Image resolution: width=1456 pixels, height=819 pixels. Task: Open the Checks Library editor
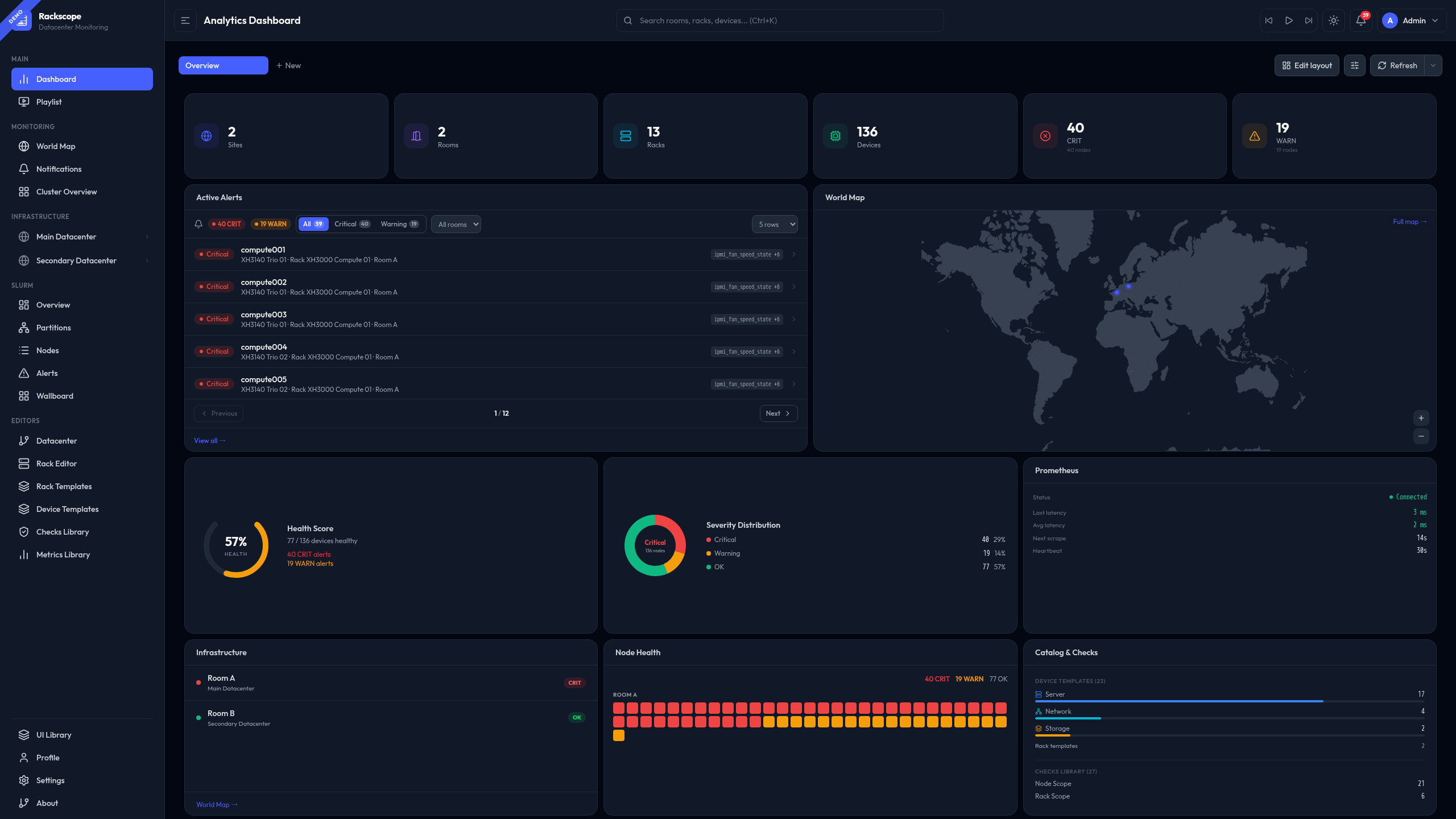pyautogui.click(x=61, y=532)
